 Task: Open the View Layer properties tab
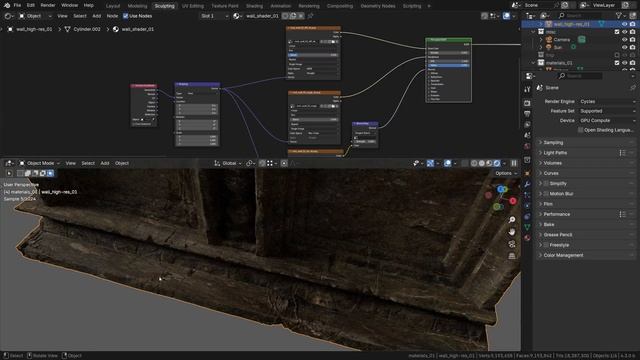(527, 124)
